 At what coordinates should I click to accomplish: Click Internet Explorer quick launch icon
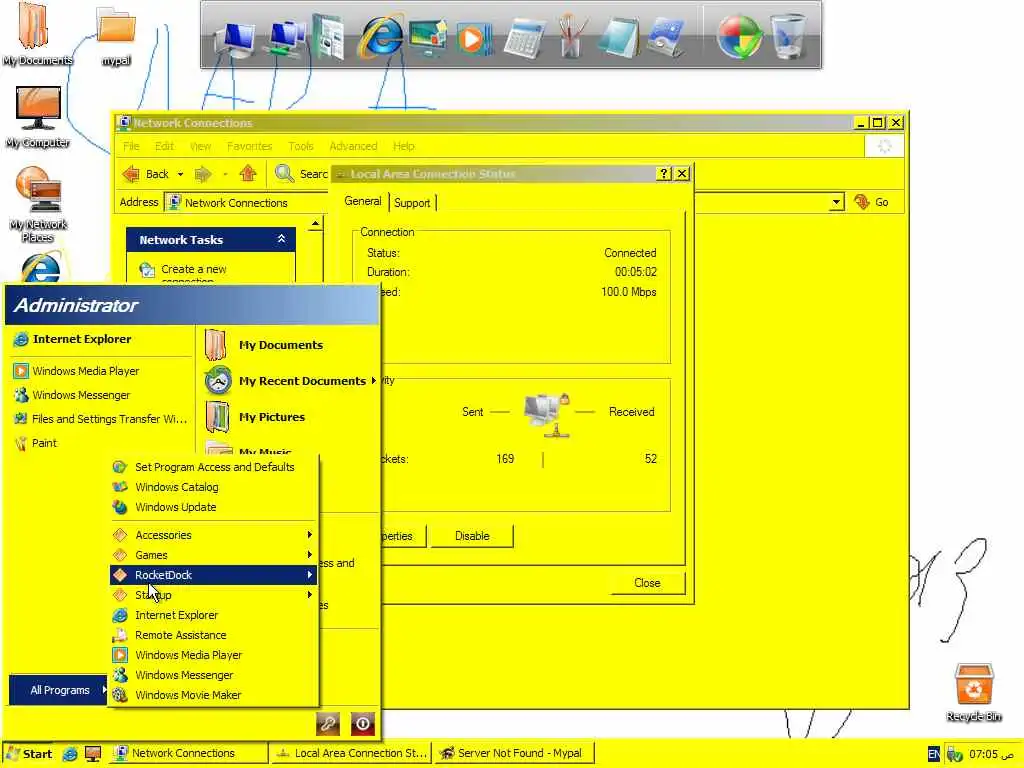pyautogui.click(x=70, y=754)
